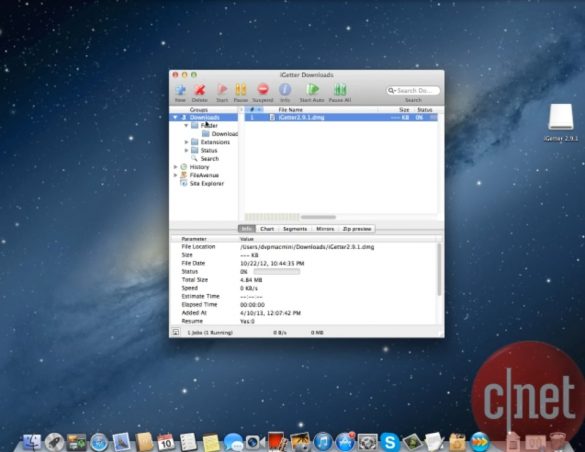Switch to the Chart tab

[x=267, y=229]
